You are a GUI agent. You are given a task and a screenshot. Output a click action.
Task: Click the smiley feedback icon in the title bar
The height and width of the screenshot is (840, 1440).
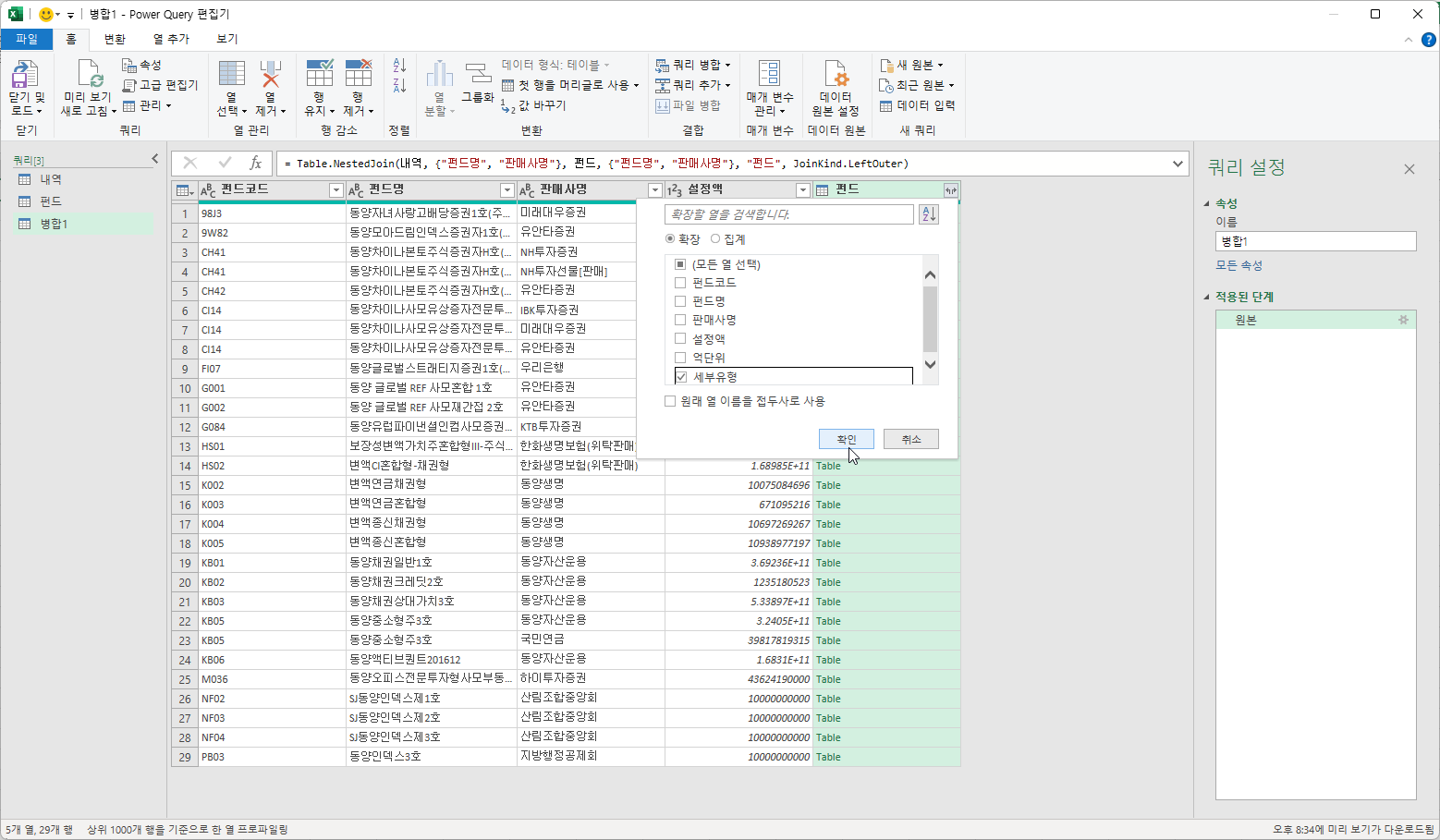(46, 14)
